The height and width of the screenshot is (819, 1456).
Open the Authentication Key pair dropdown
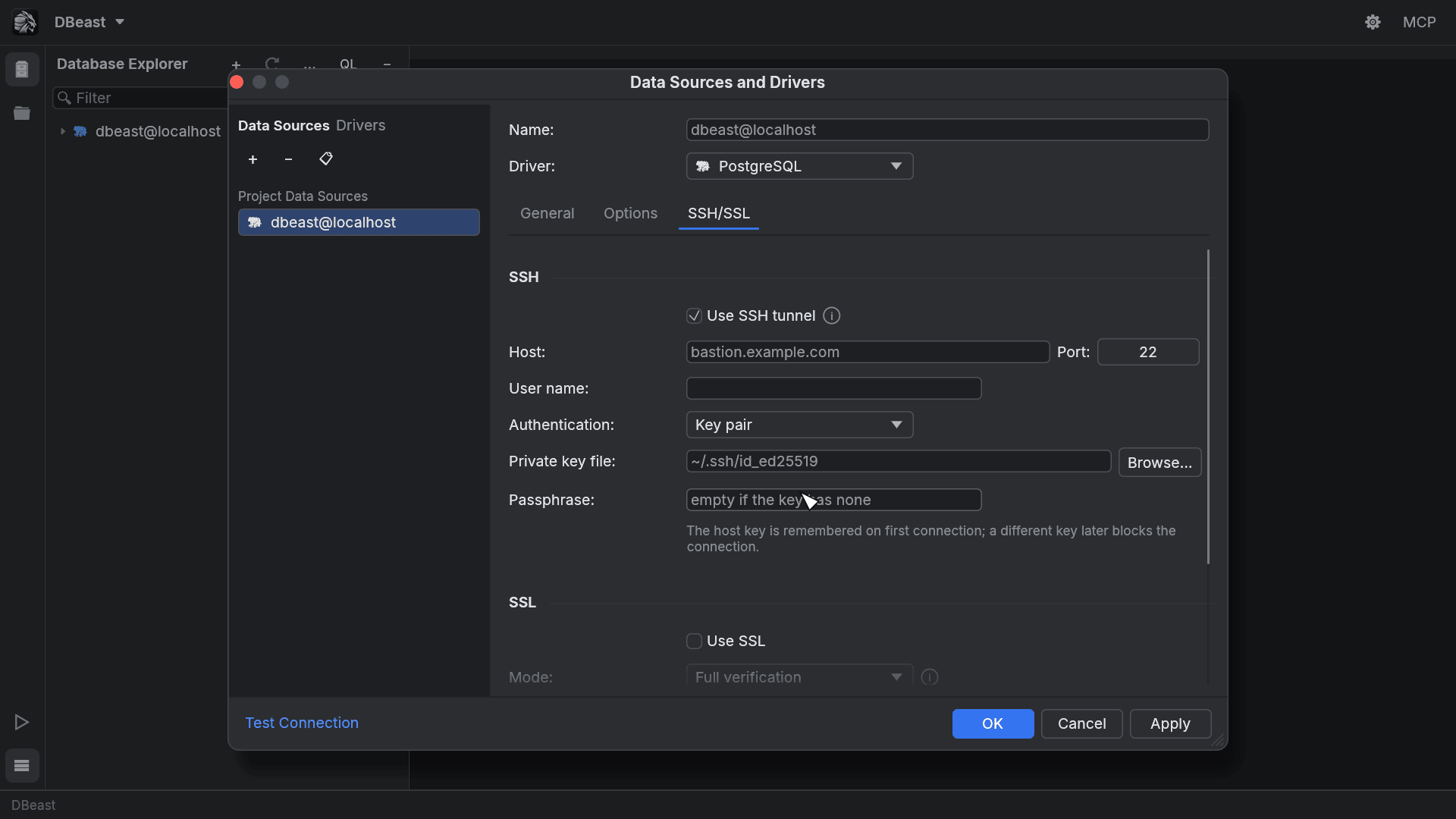pyautogui.click(x=799, y=425)
